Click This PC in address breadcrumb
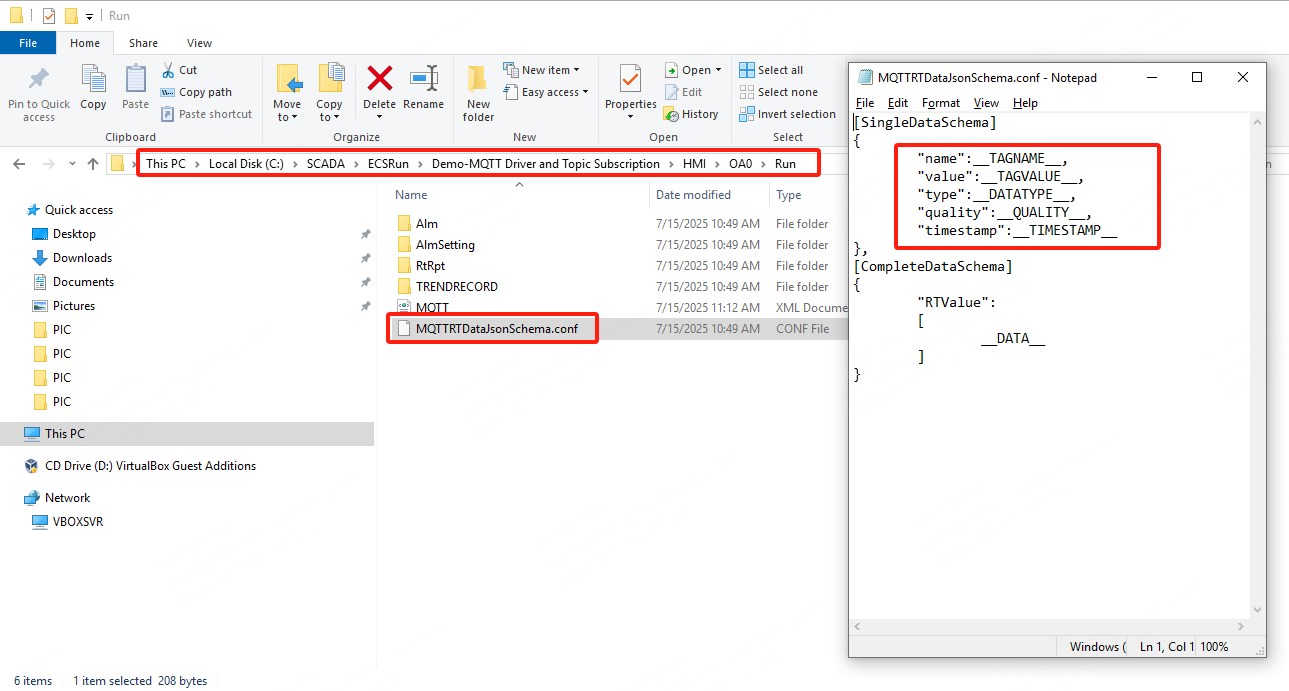The image size is (1289, 691). point(166,164)
